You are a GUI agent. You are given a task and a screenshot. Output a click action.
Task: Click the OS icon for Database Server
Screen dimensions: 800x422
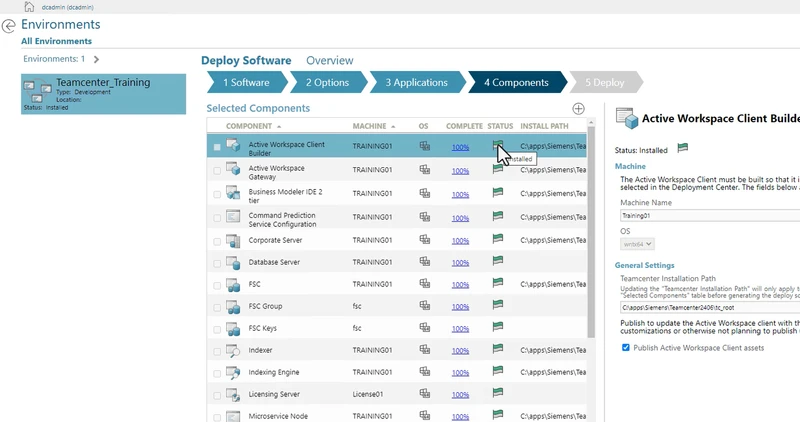click(424, 261)
